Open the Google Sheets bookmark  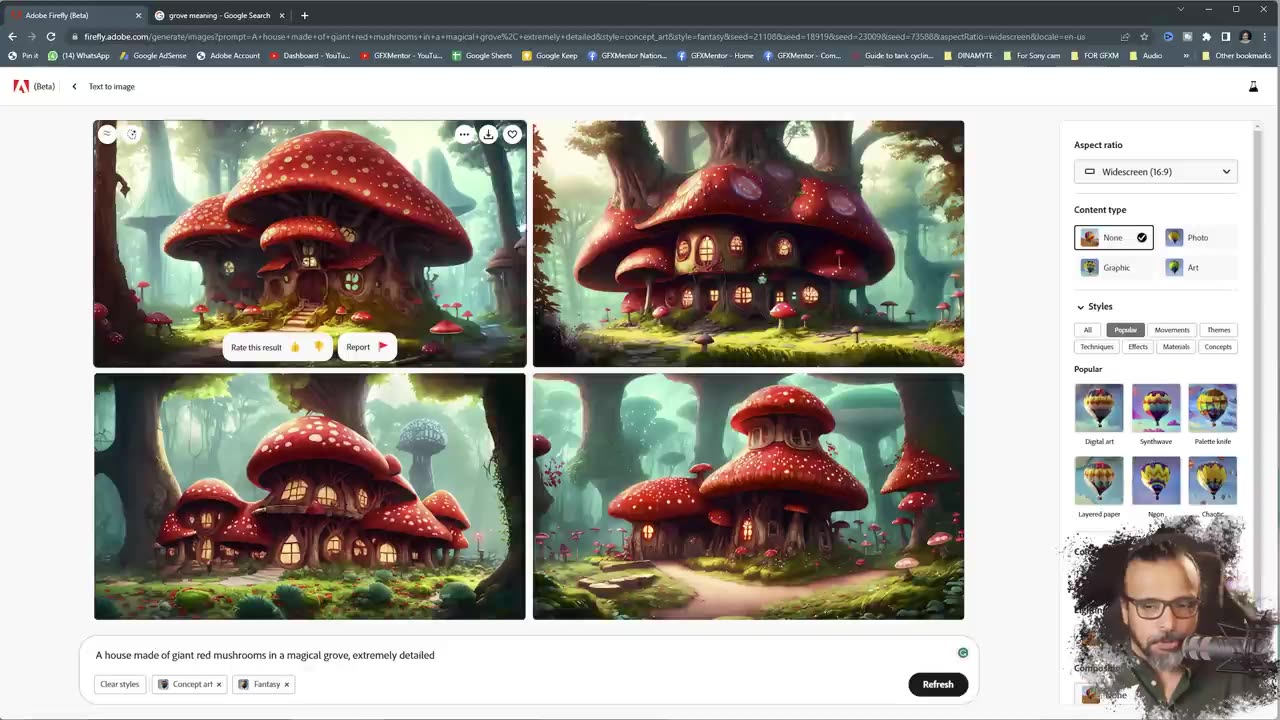482,56
